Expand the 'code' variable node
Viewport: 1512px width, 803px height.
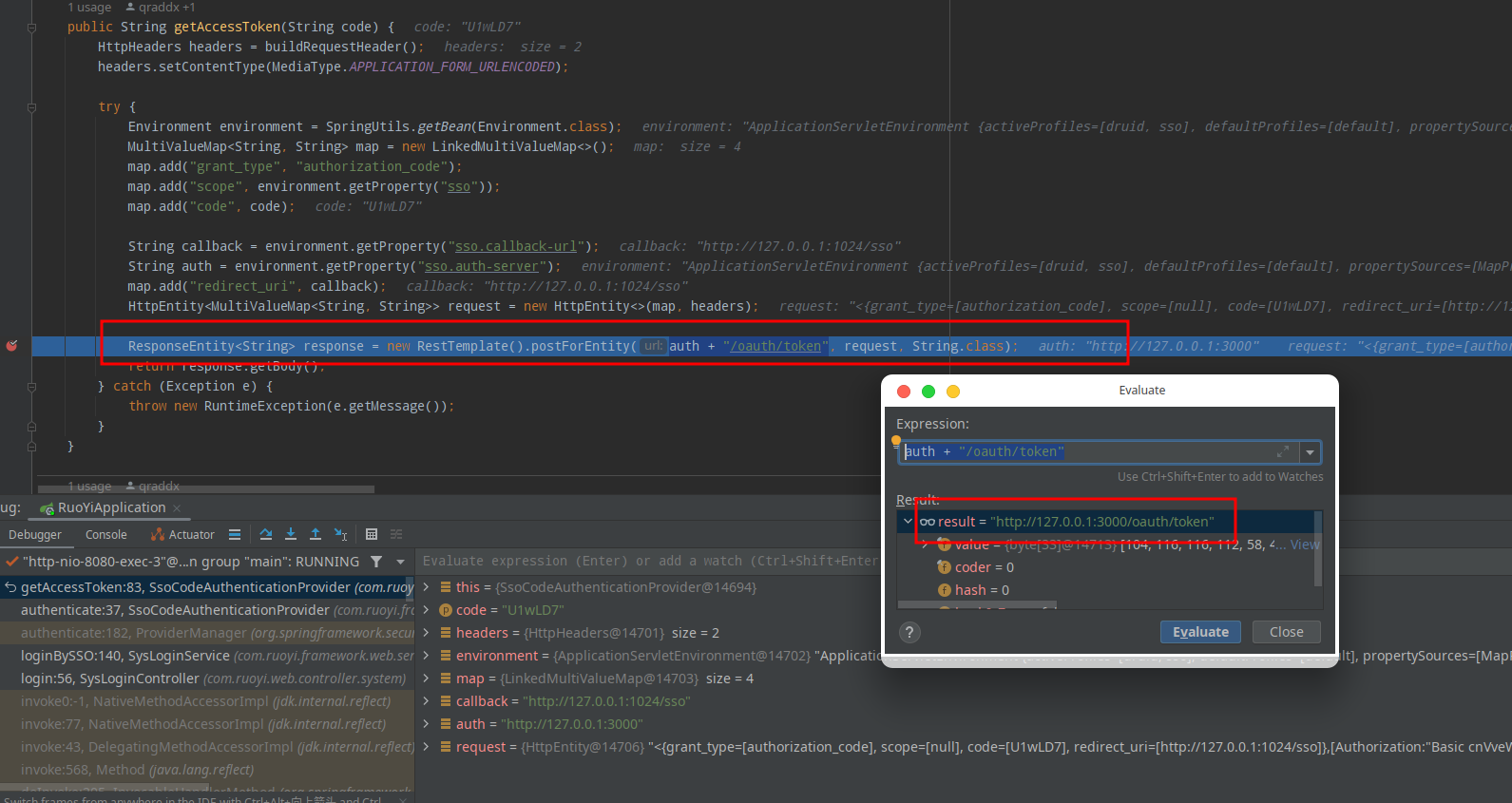pos(427,610)
